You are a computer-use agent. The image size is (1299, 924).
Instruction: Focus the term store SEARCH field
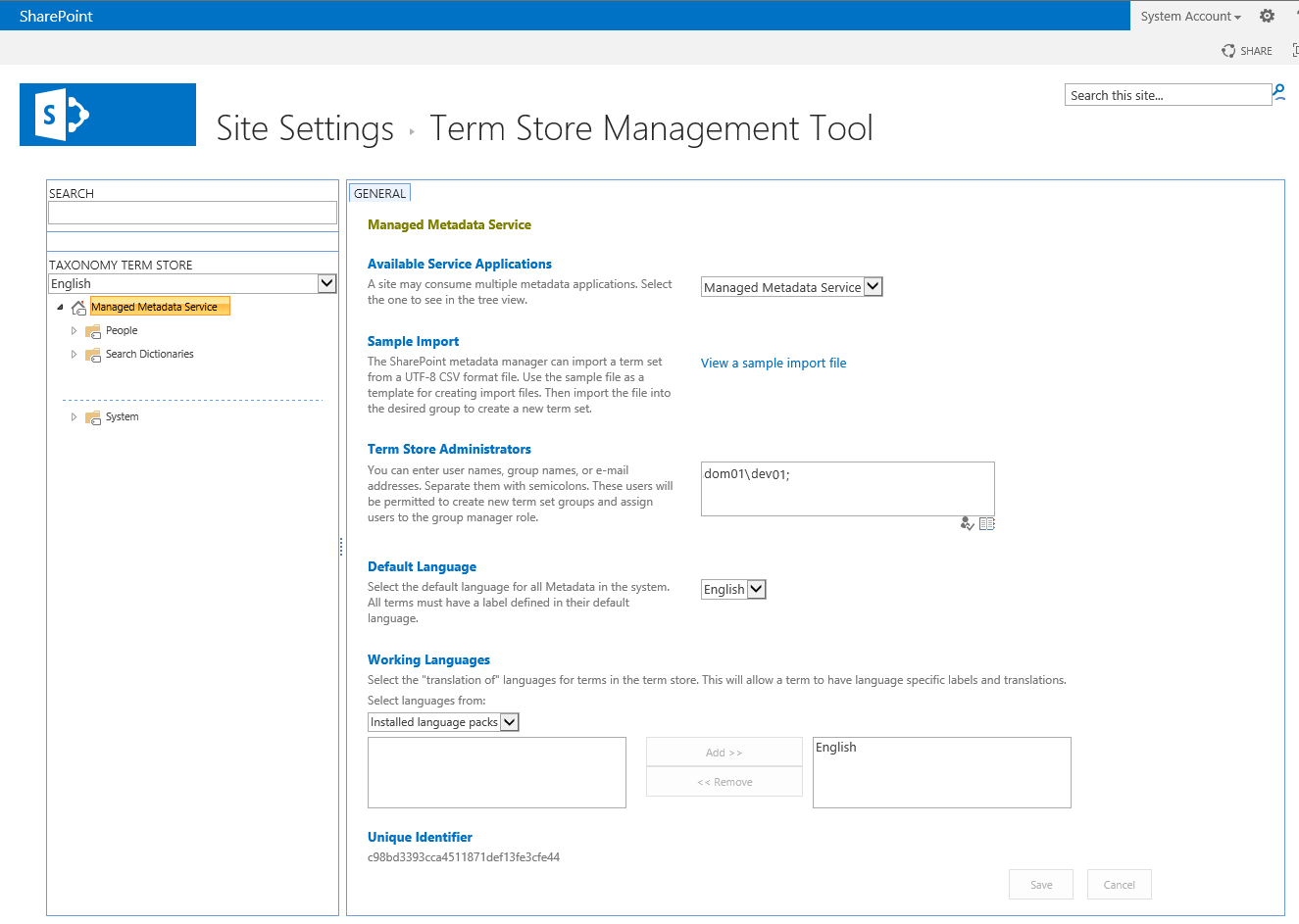192,213
